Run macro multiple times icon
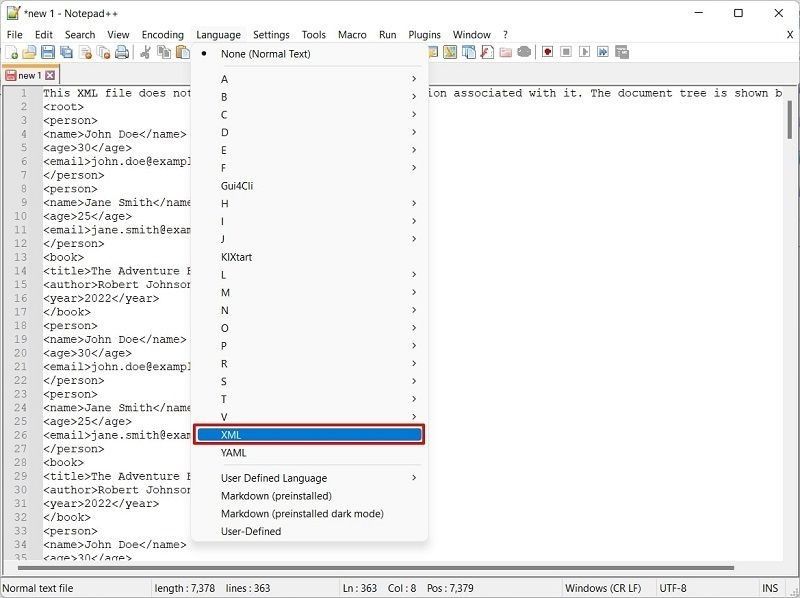Viewport: 800px width, 598px height. pos(603,52)
